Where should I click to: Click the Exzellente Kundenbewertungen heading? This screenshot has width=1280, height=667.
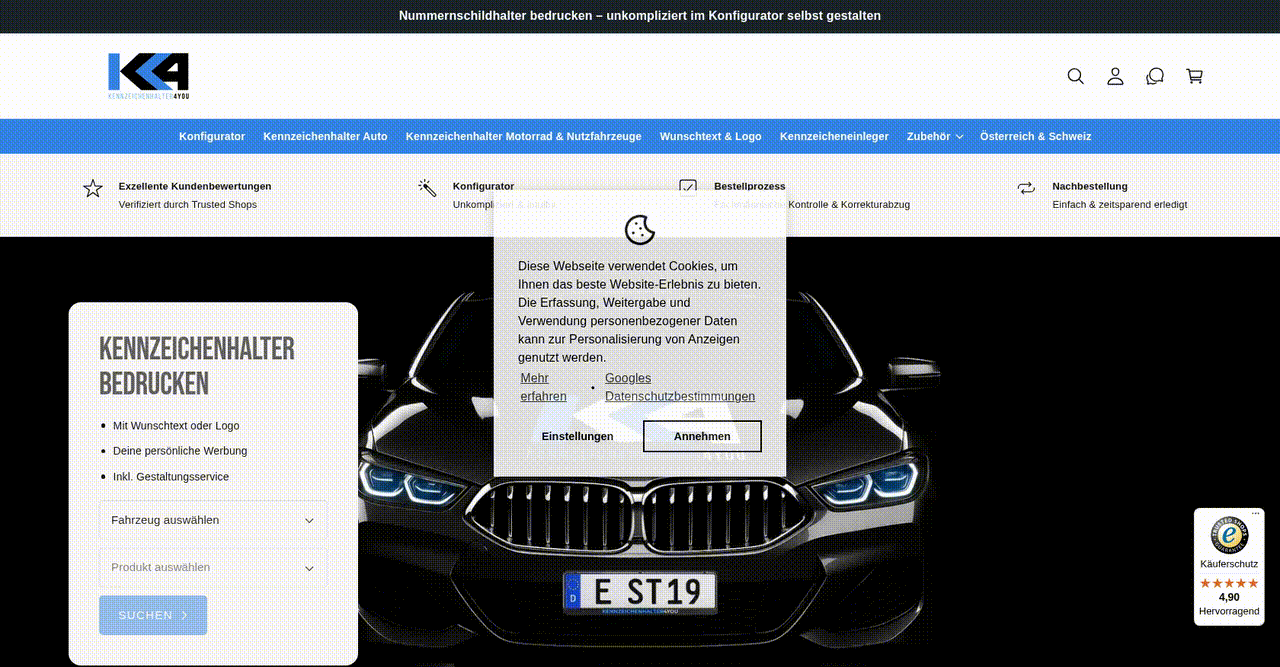click(195, 186)
